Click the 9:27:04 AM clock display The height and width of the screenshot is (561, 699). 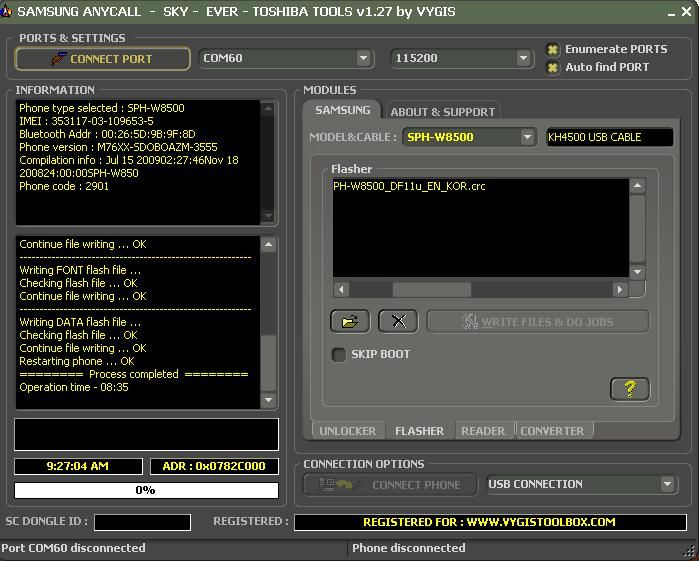pos(78,466)
